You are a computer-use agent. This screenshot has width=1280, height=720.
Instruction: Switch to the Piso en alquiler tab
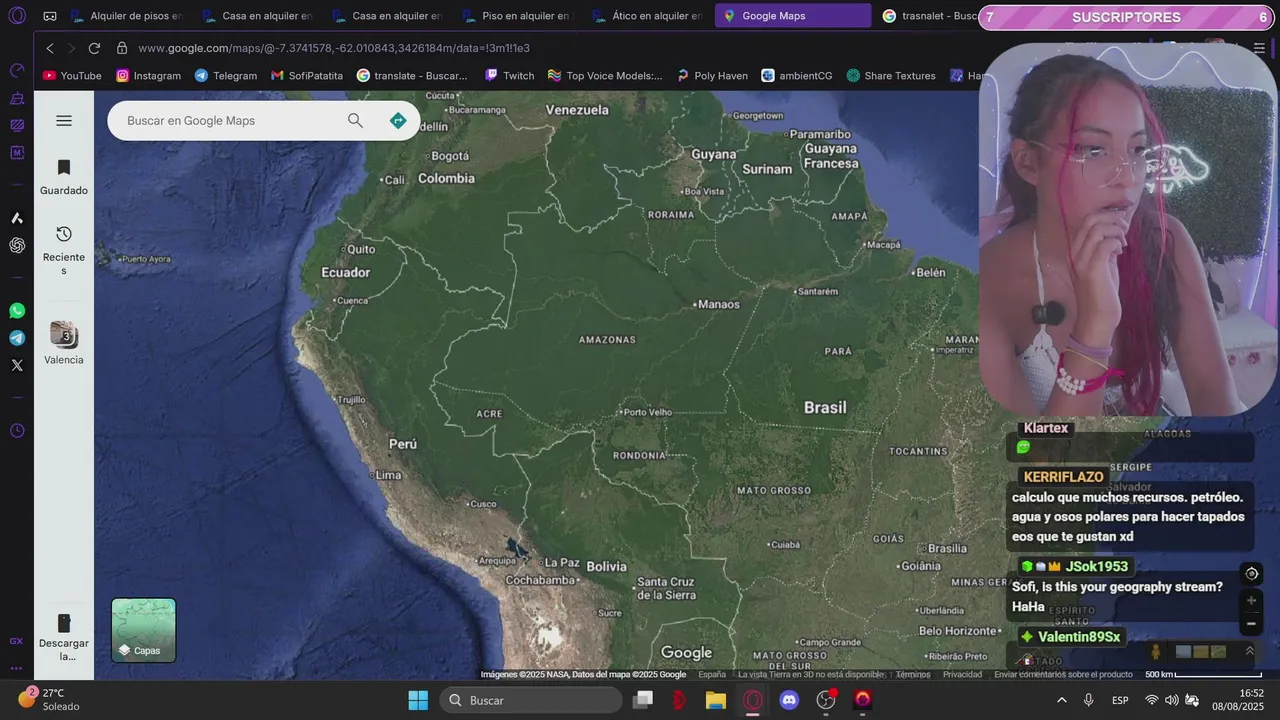pyautogui.click(x=516, y=16)
